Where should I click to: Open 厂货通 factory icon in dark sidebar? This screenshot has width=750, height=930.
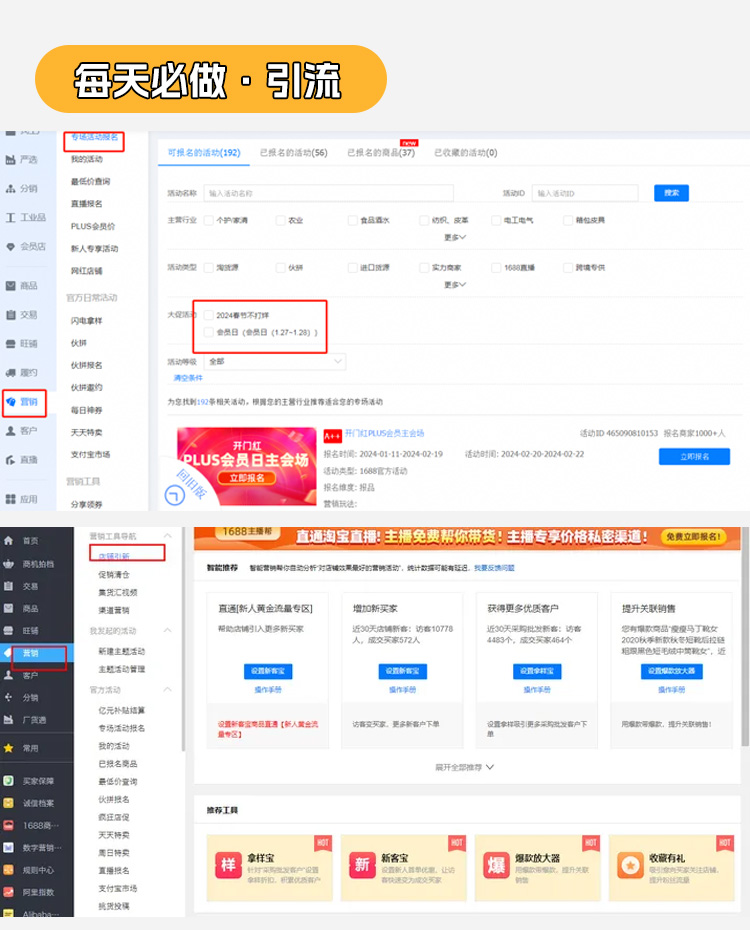coord(8,719)
